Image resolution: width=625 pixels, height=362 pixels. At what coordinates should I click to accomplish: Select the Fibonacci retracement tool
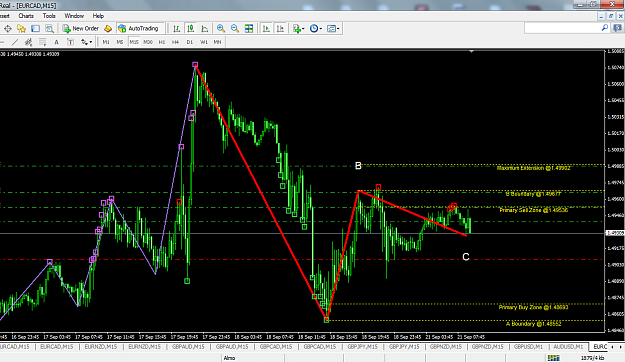(42, 42)
